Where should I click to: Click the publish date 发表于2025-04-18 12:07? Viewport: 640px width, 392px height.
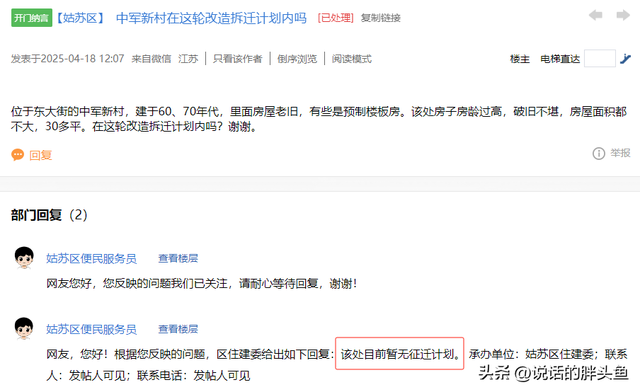pos(67,59)
